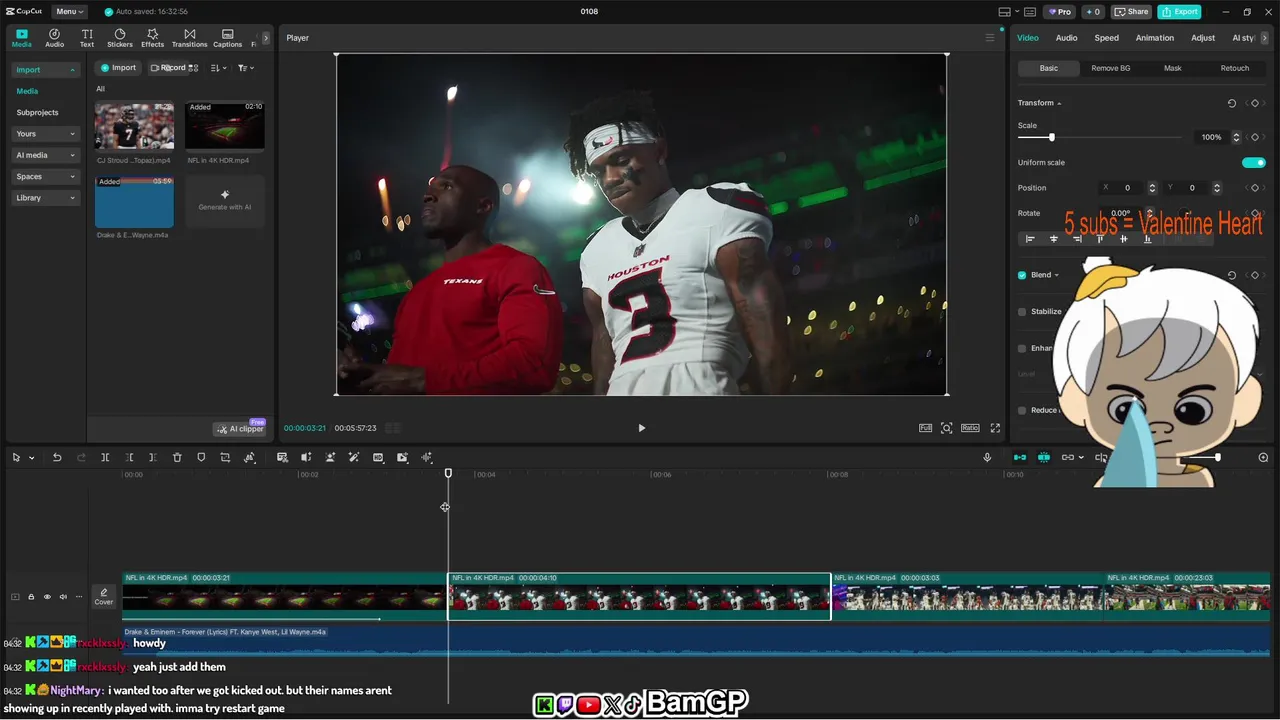Click the play button in player
The height and width of the screenshot is (720, 1280).
[641, 428]
